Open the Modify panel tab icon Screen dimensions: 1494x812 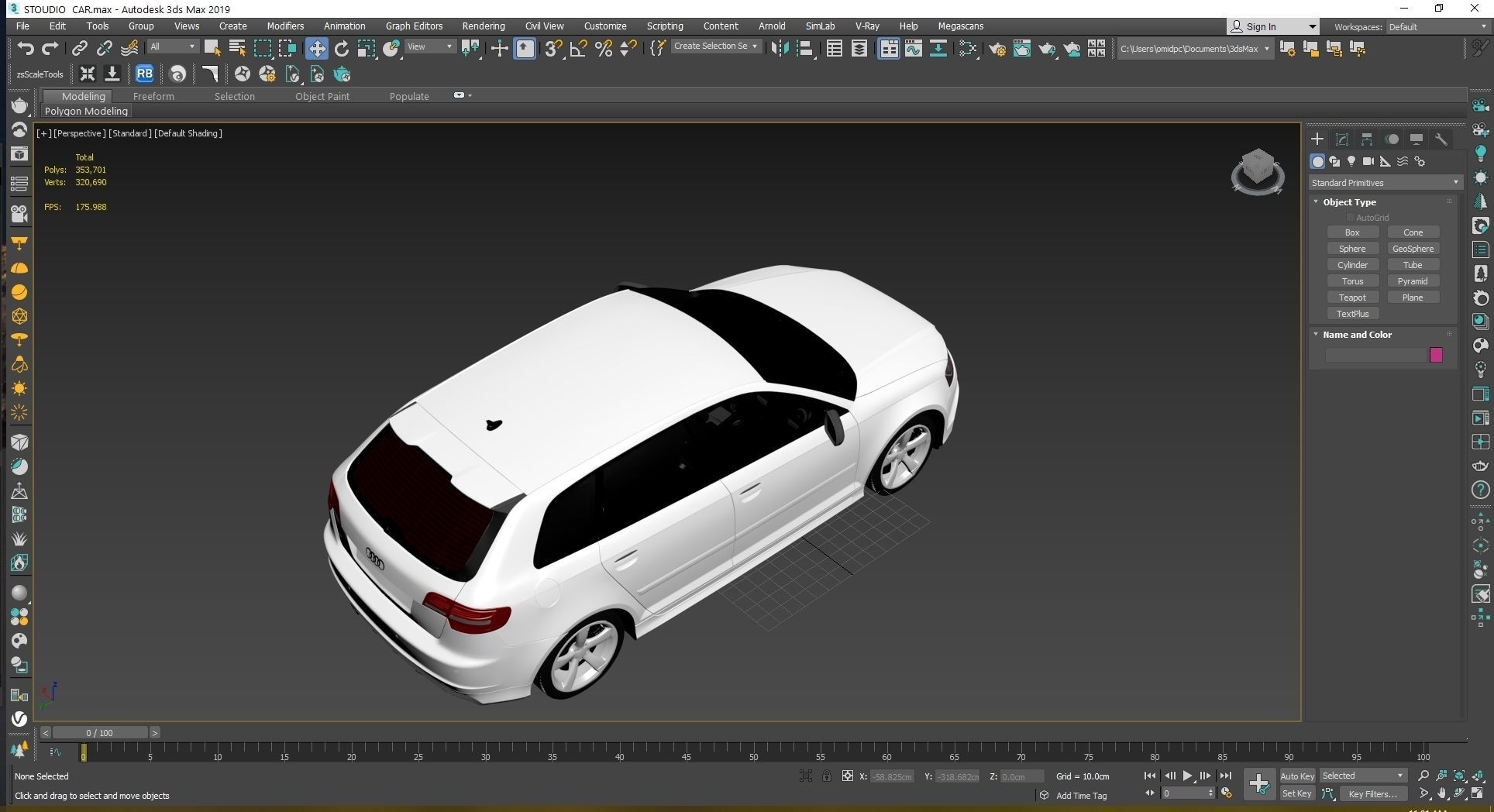tap(1342, 139)
